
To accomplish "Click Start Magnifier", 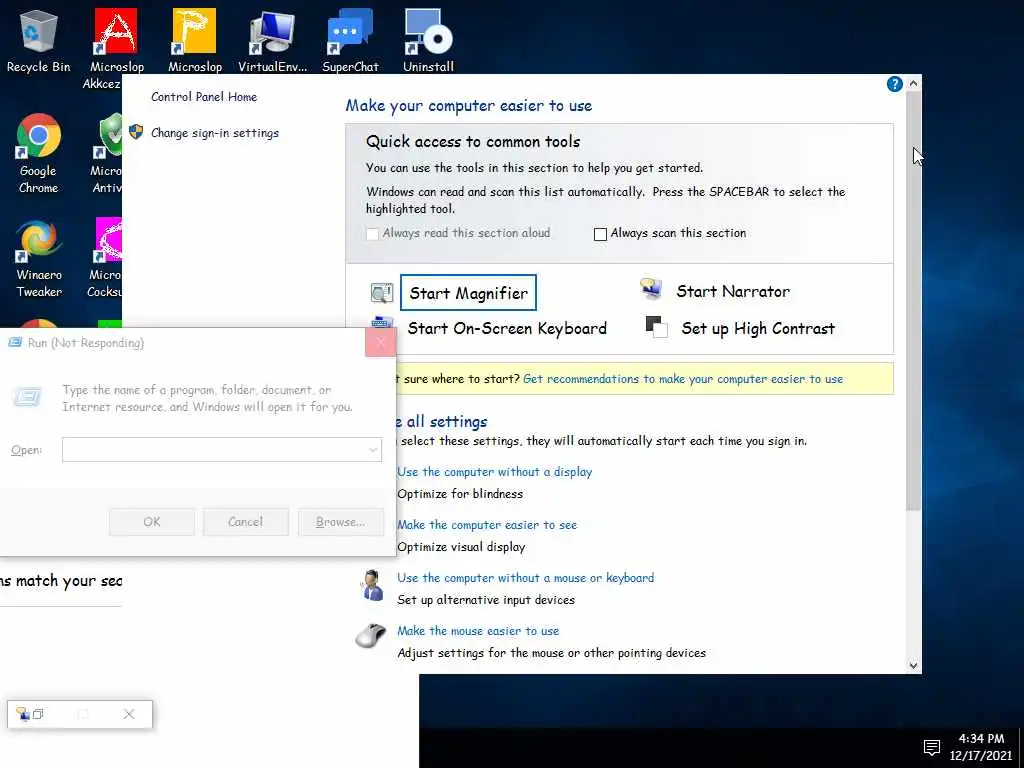I will [468, 293].
